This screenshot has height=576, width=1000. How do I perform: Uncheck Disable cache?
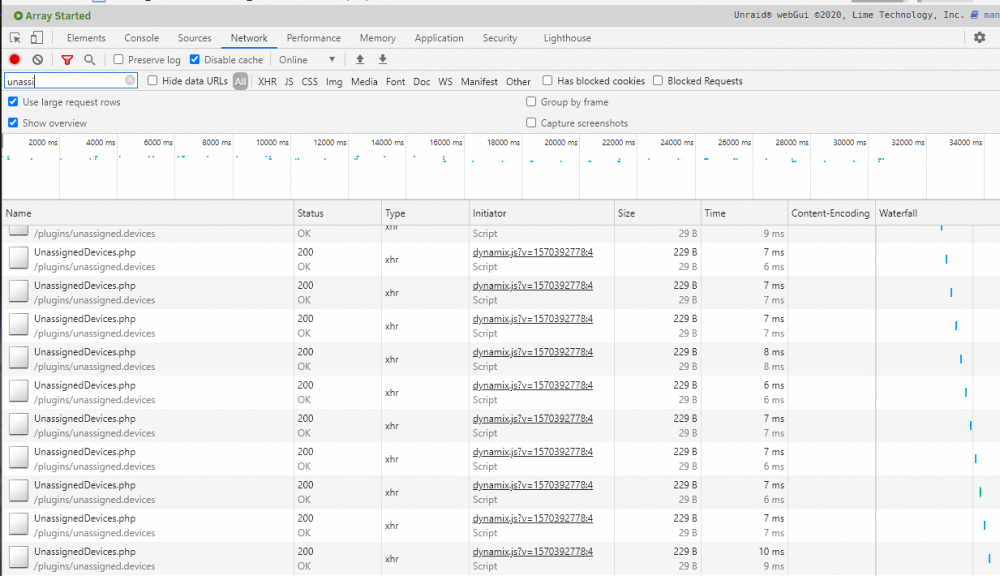coord(195,59)
